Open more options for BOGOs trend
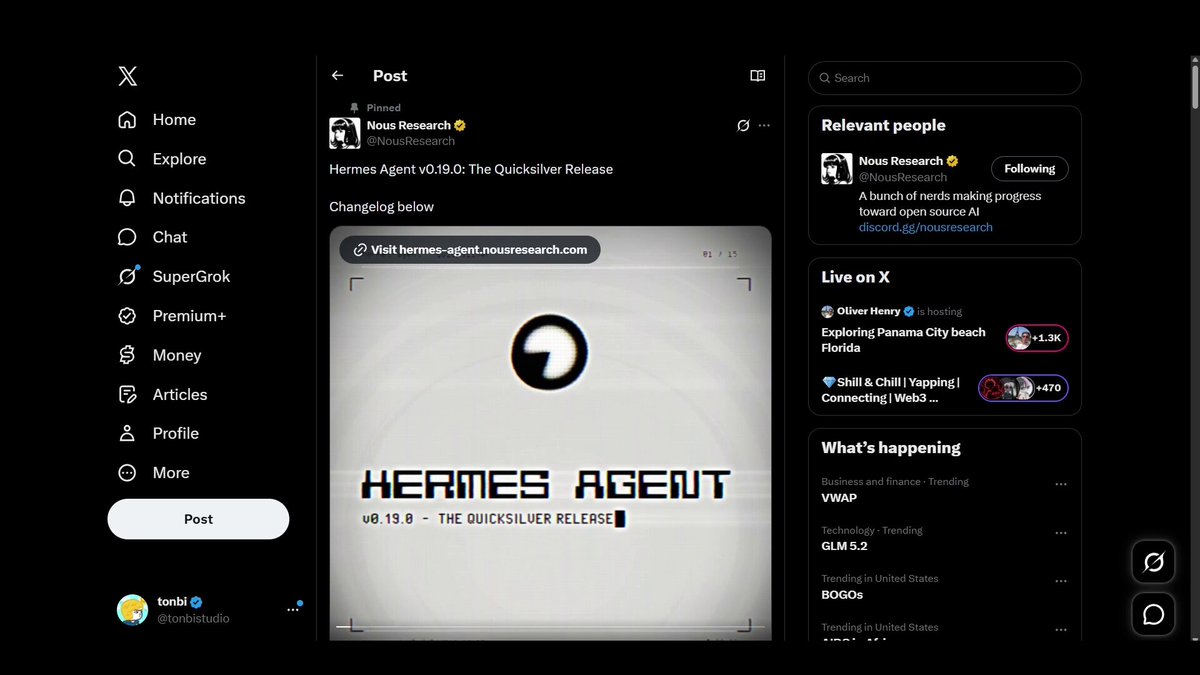 [1061, 581]
